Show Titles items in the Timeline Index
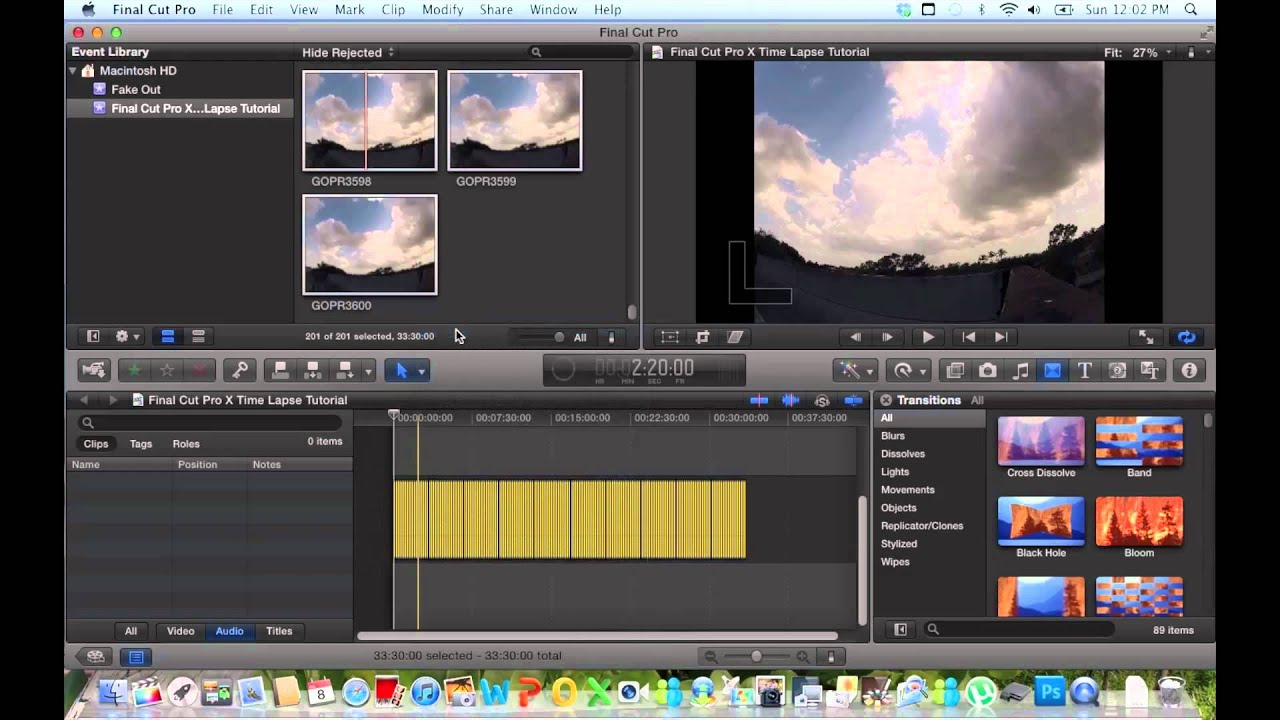The height and width of the screenshot is (720, 1280). tap(279, 631)
